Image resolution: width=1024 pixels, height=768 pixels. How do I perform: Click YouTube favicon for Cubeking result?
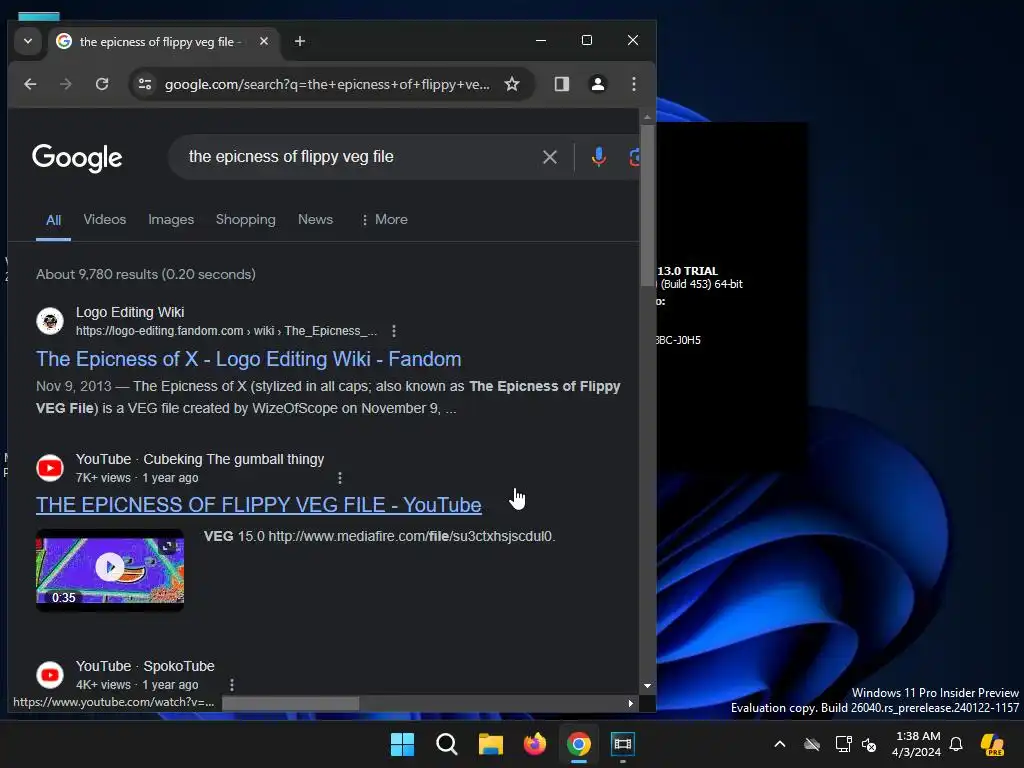tap(50, 468)
